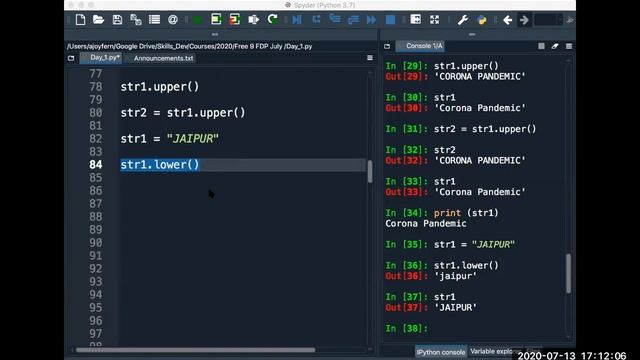The height and width of the screenshot is (360, 640).
Task: Open the editor browse-tabs icon
Action: tap(71, 58)
